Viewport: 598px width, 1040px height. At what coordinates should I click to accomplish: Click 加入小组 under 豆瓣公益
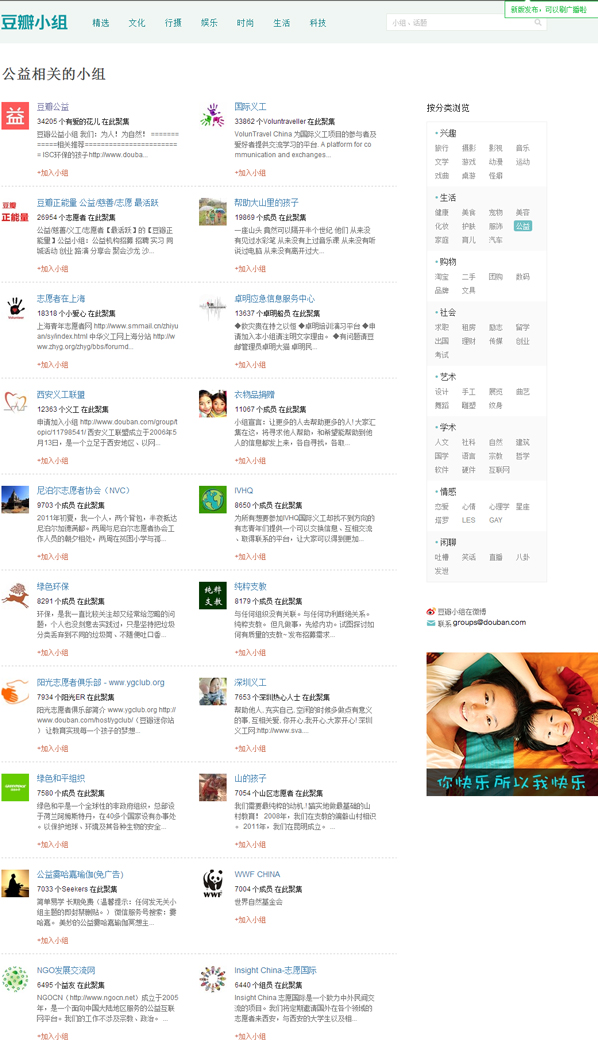52,172
